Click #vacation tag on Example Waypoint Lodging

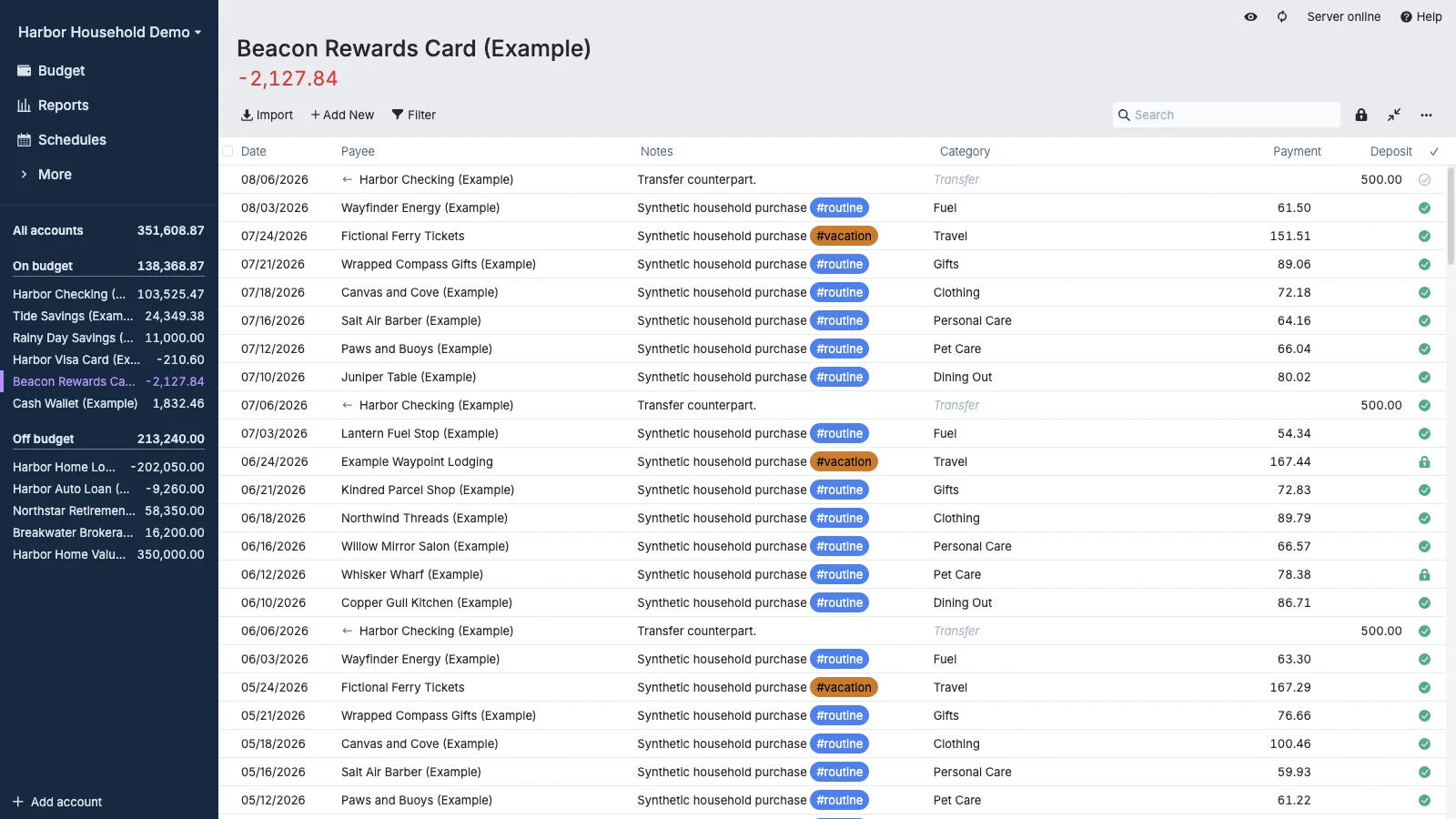(844, 461)
